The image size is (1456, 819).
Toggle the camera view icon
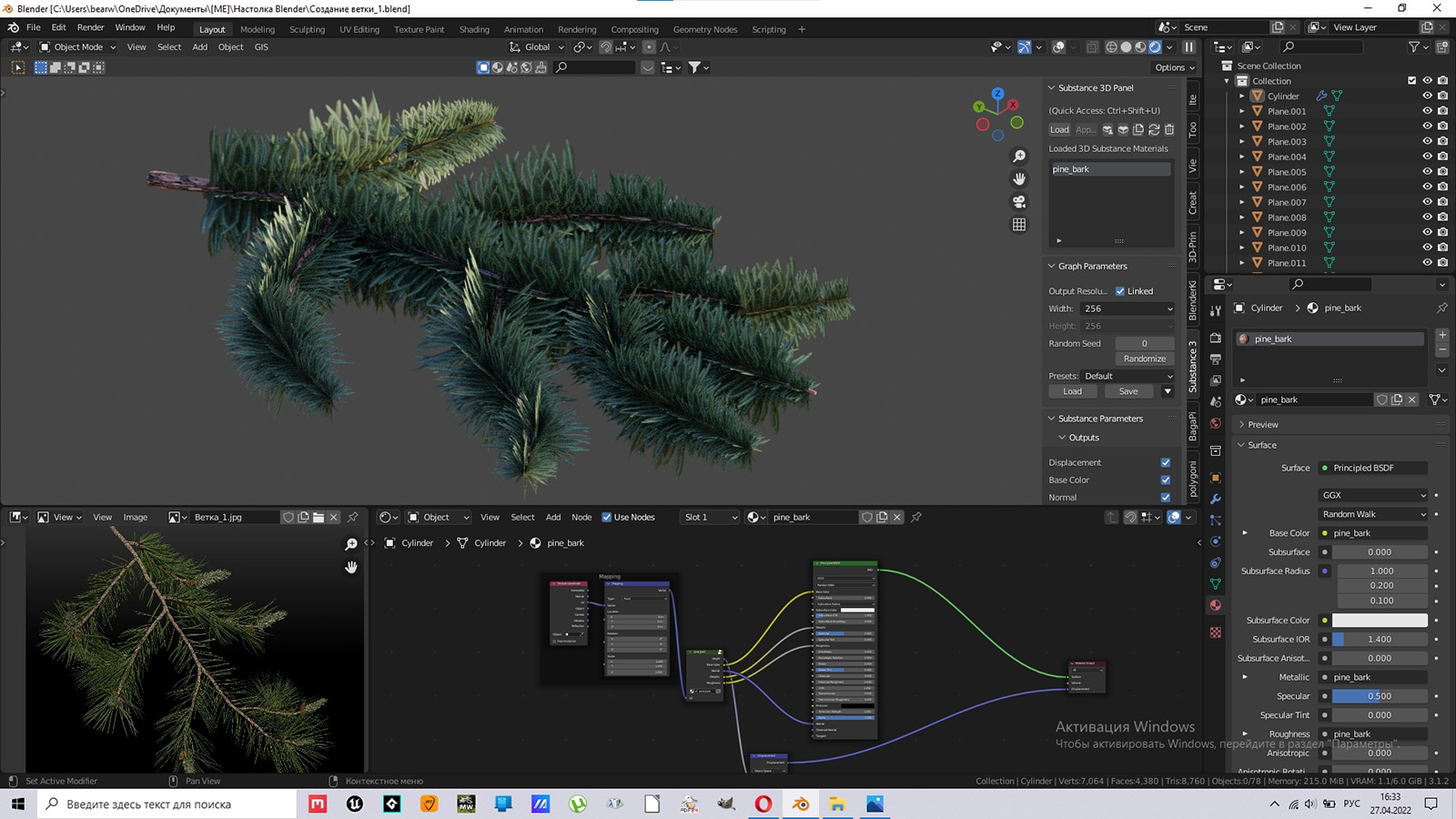pyautogui.click(x=1019, y=202)
